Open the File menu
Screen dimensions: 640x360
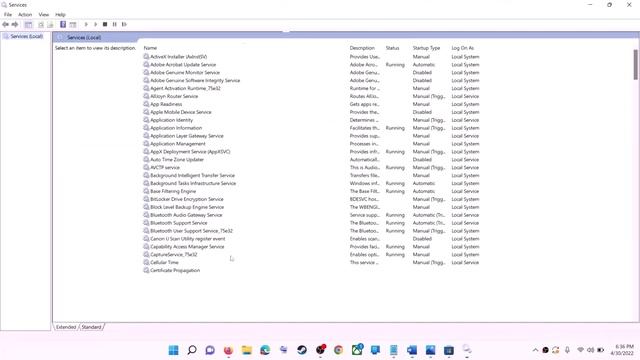8,15
